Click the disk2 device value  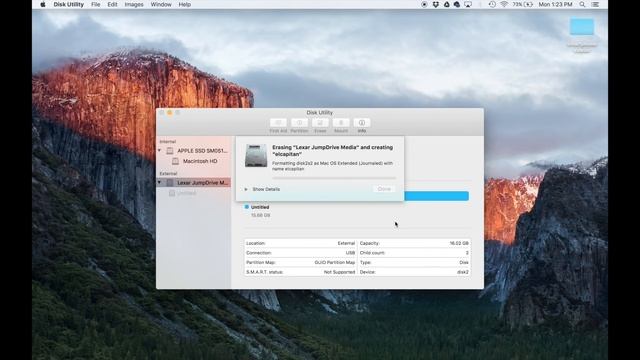tap(463, 272)
